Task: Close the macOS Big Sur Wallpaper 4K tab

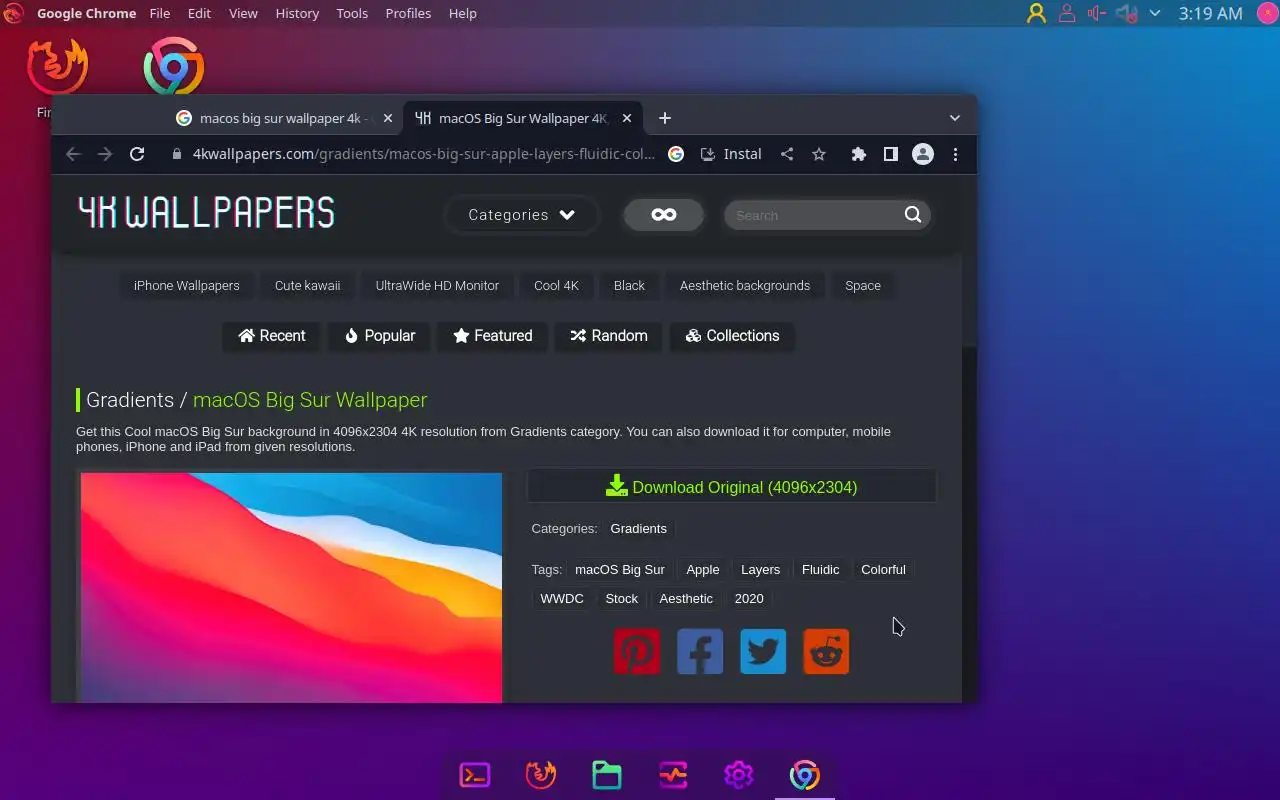Action: click(x=627, y=118)
